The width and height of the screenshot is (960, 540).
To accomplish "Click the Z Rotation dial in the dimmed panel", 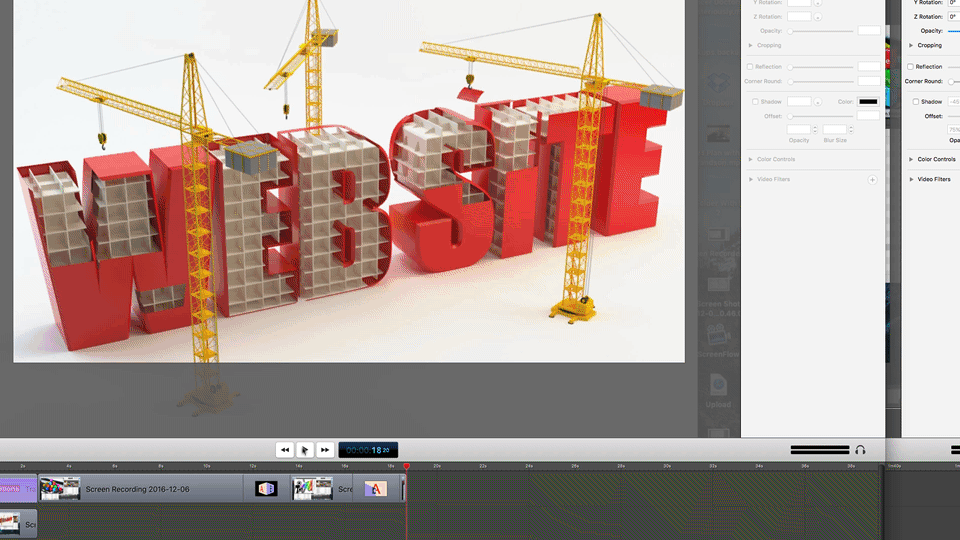I will click(818, 17).
